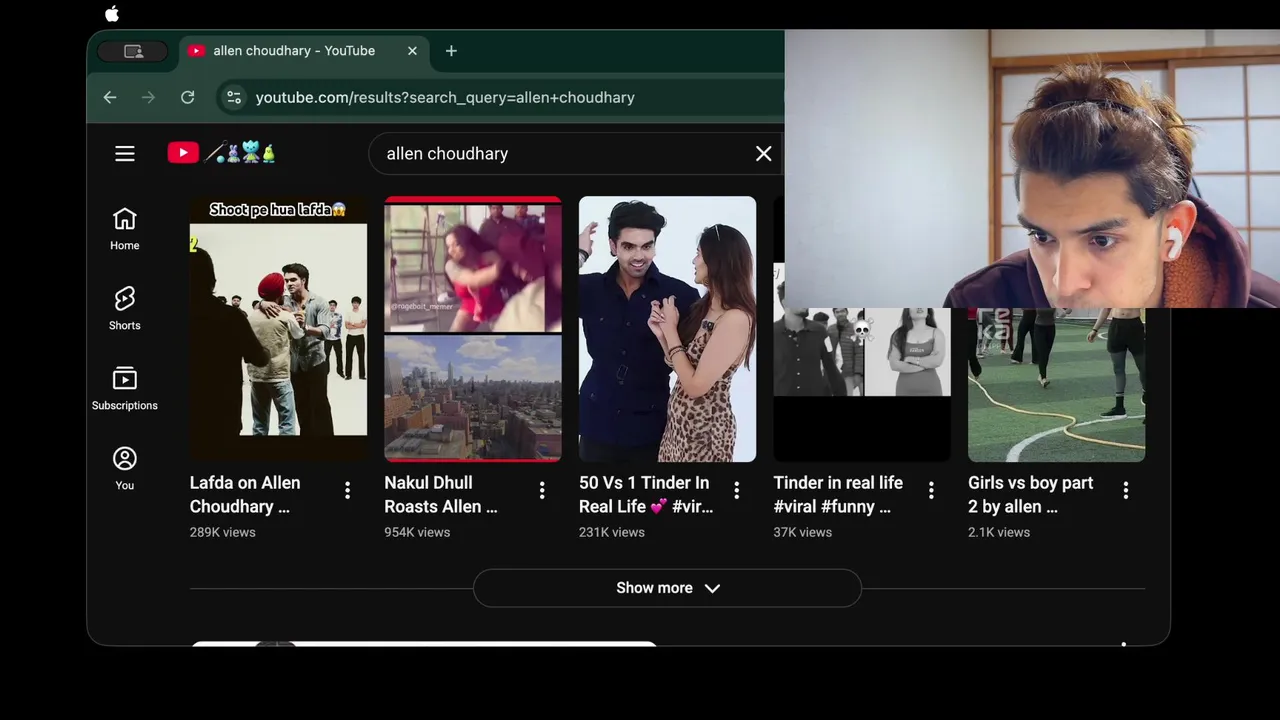Click the 289K views text
The width and height of the screenshot is (1280, 720).
[x=223, y=532]
